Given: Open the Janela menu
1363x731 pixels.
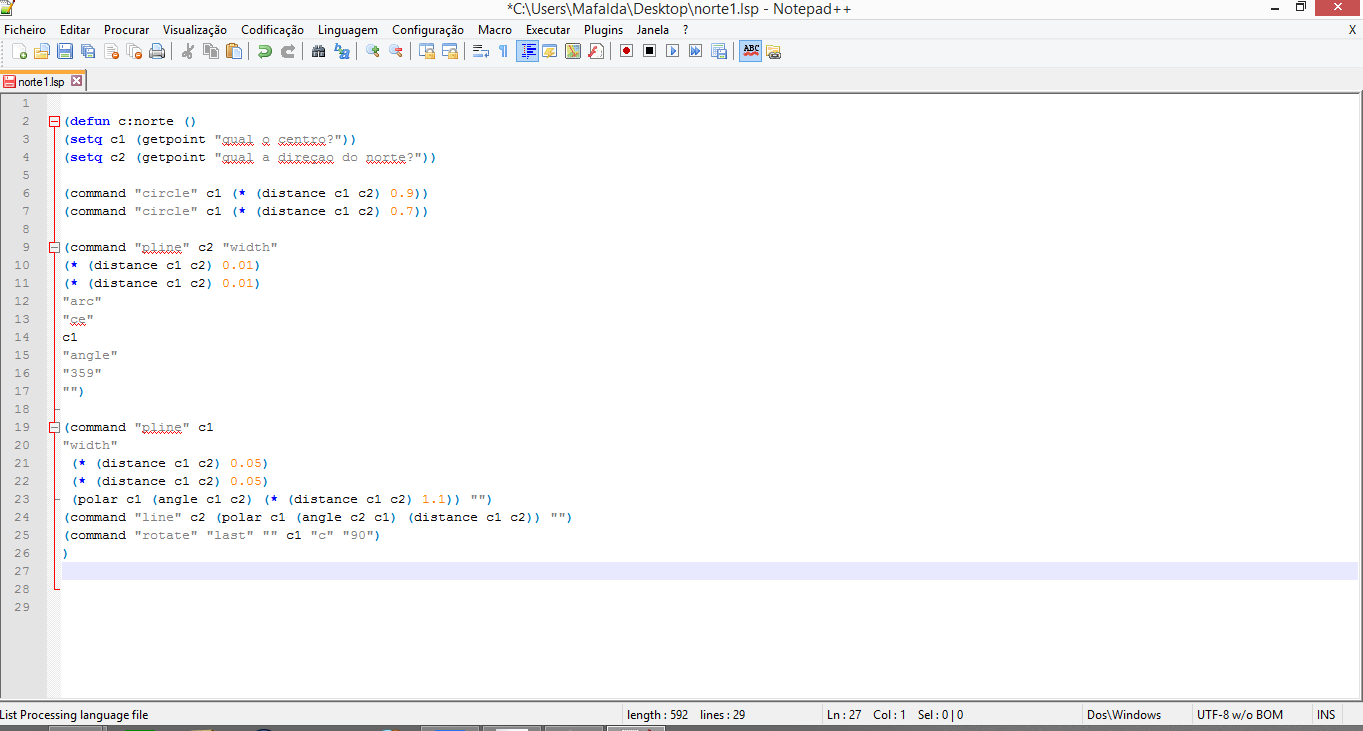Looking at the screenshot, I should pos(653,30).
